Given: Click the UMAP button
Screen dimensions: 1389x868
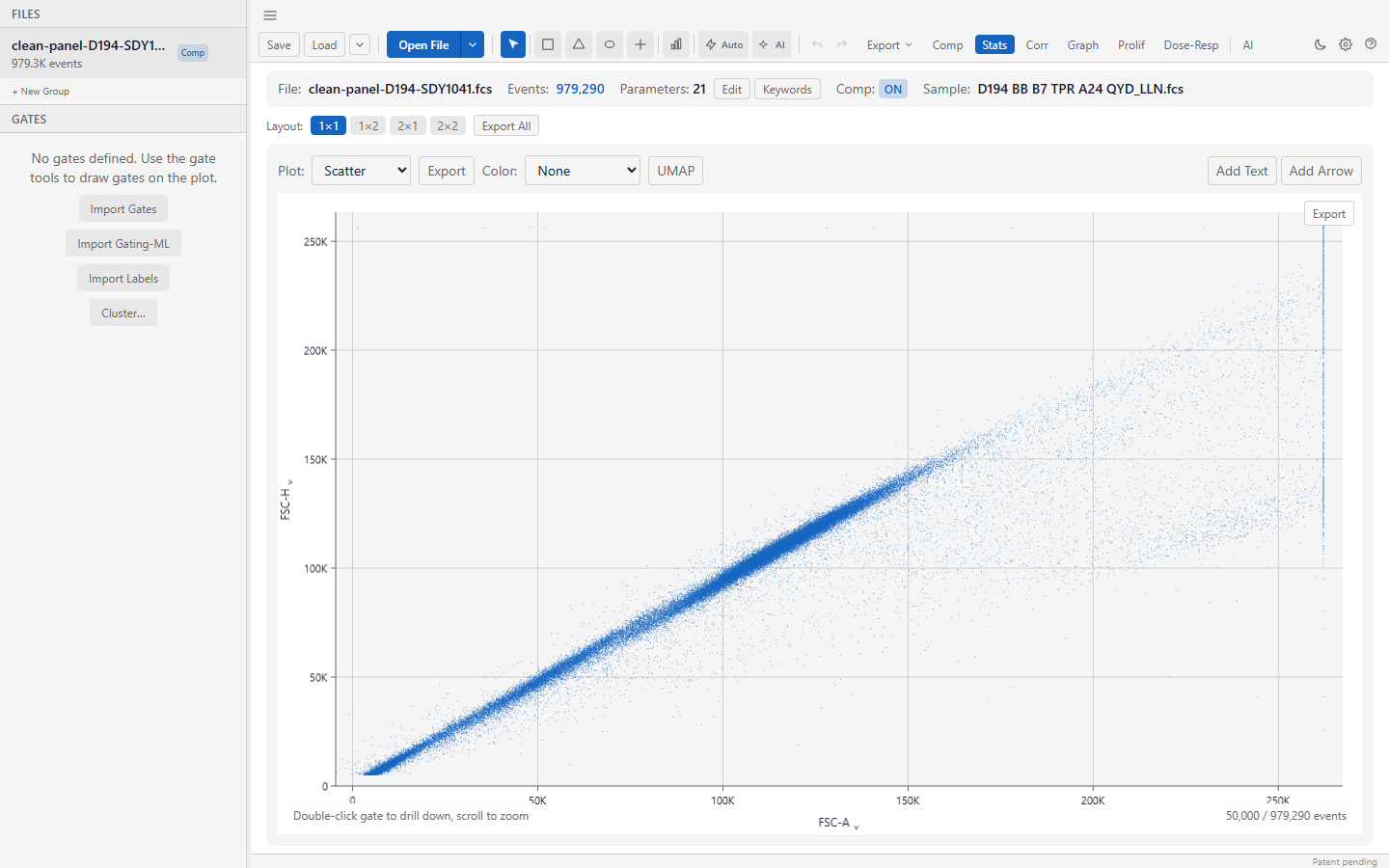Looking at the screenshot, I should [676, 171].
